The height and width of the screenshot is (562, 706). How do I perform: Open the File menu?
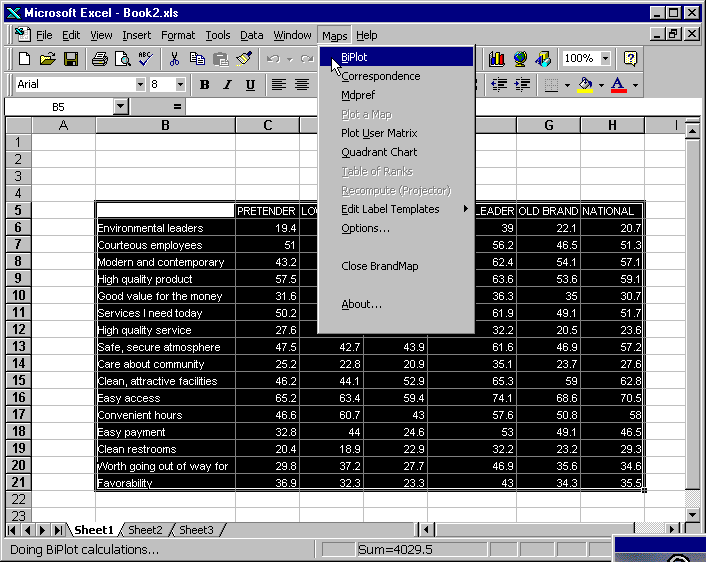[x=44, y=35]
